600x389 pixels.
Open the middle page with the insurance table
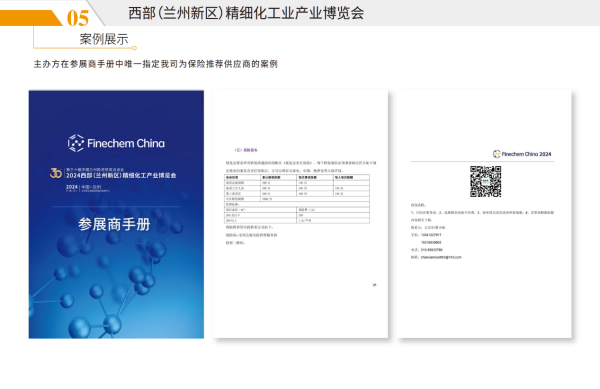(x=300, y=214)
